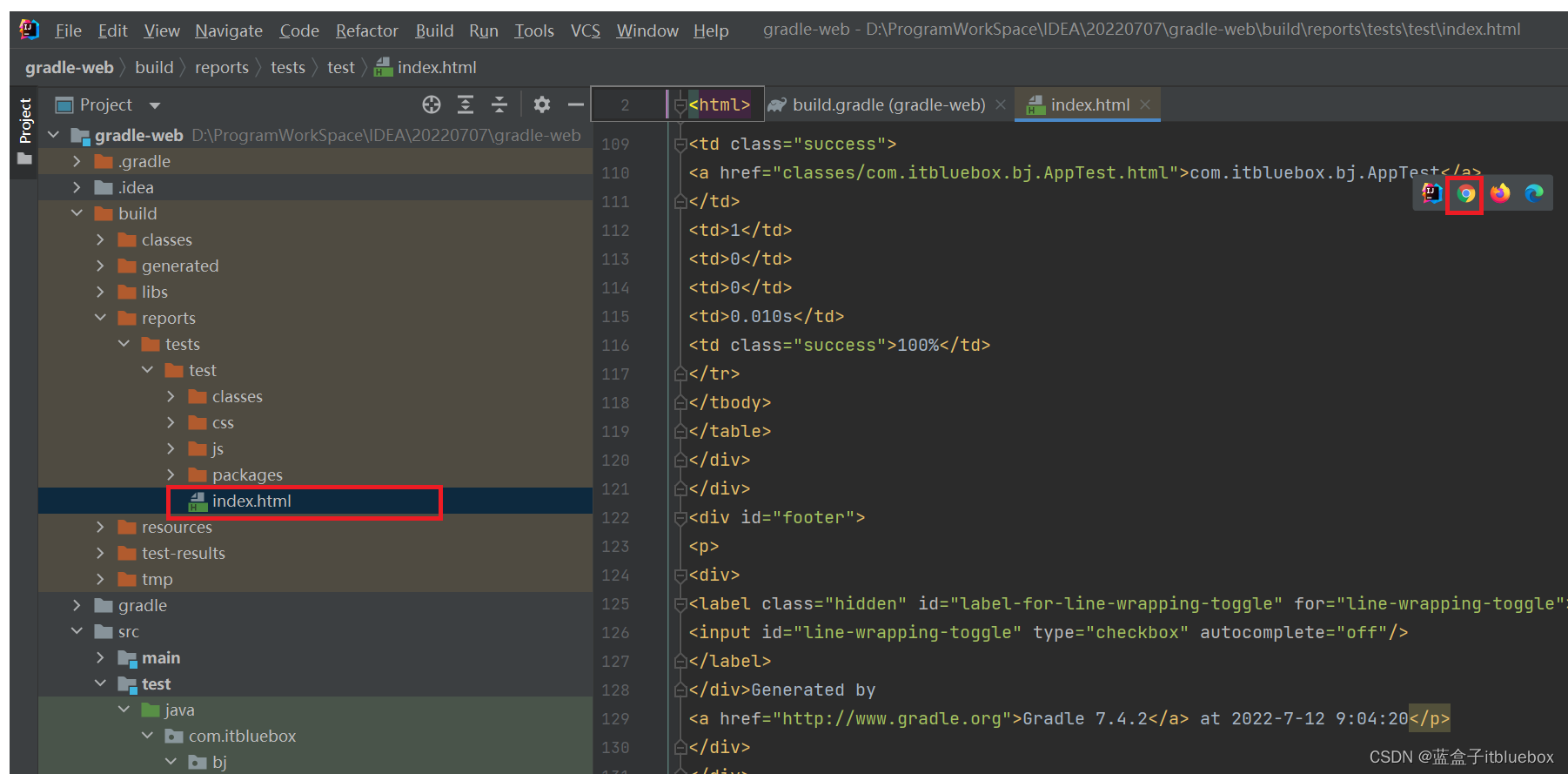Image resolution: width=1568 pixels, height=774 pixels.
Task: Expand the main source folder
Action: click(x=100, y=657)
